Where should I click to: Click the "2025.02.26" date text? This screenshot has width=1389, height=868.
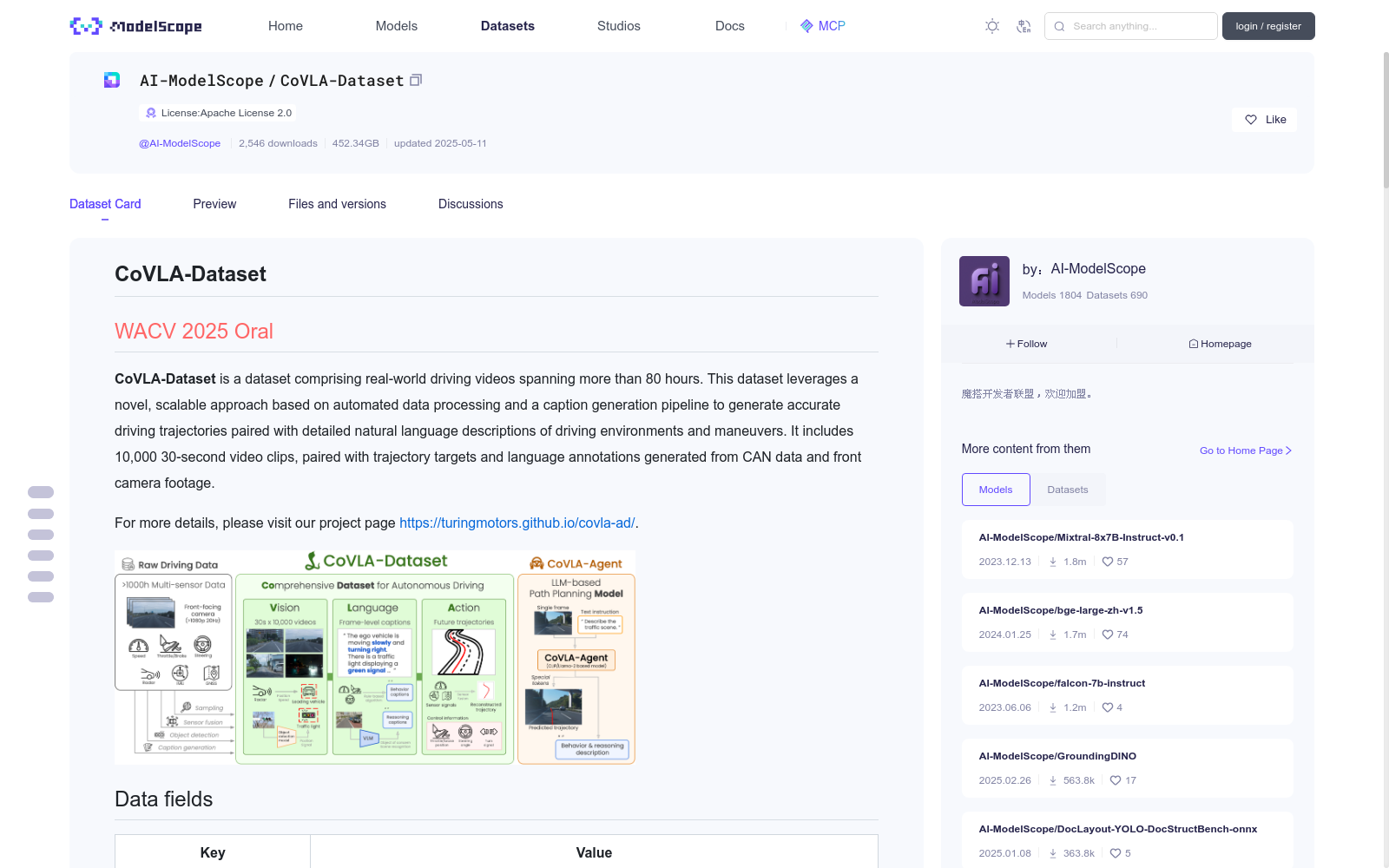click(x=1005, y=780)
